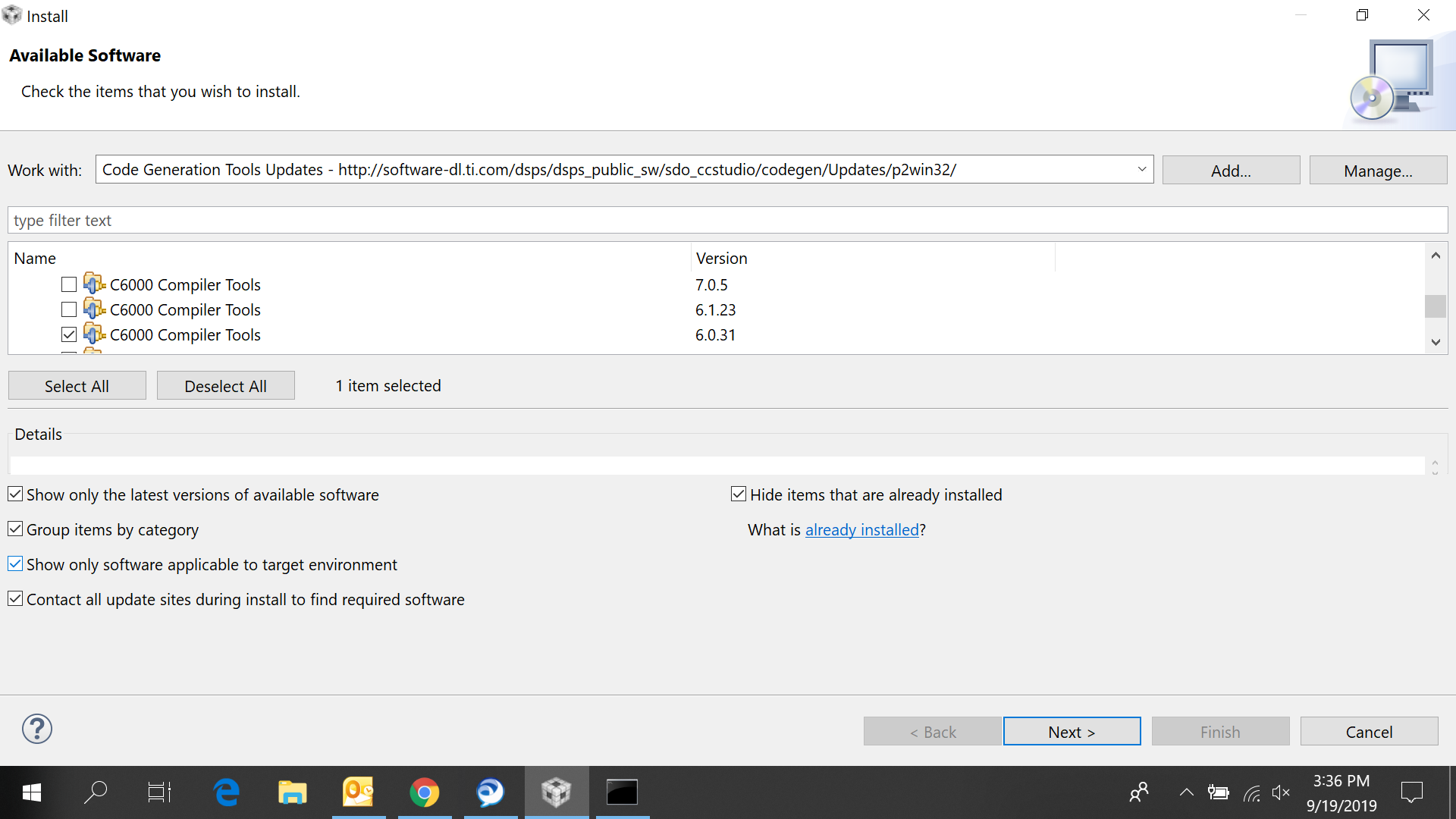
Task: Toggle Show only the latest versions option
Action: [x=15, y=494]
